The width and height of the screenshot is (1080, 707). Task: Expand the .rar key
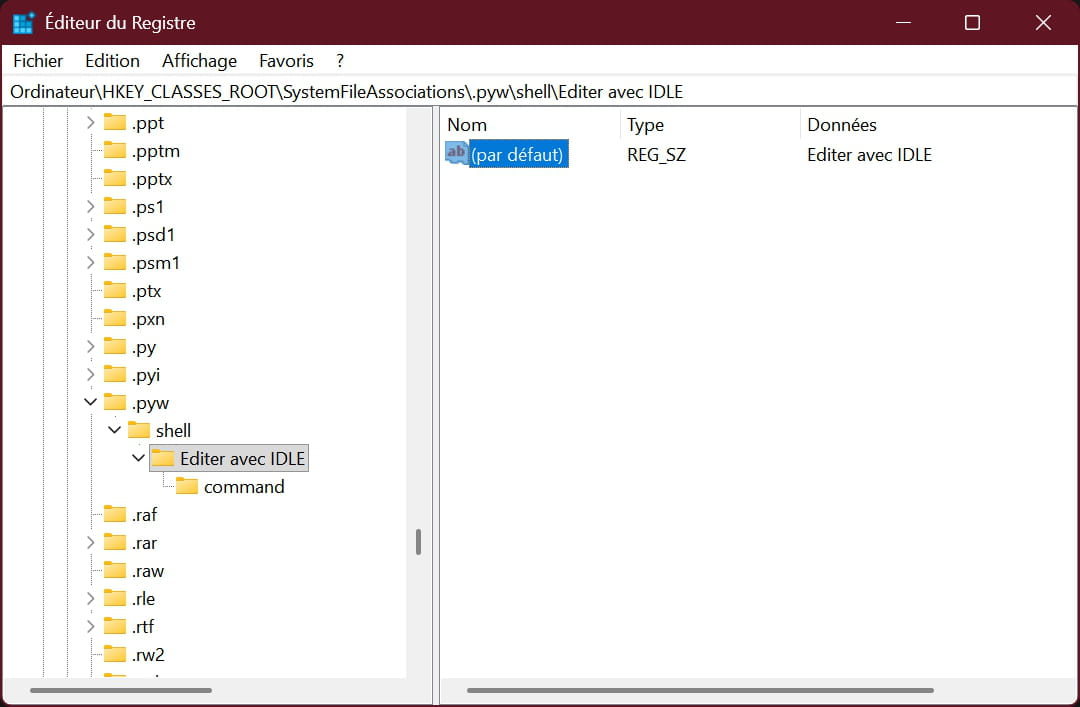[x=90, y=542]
